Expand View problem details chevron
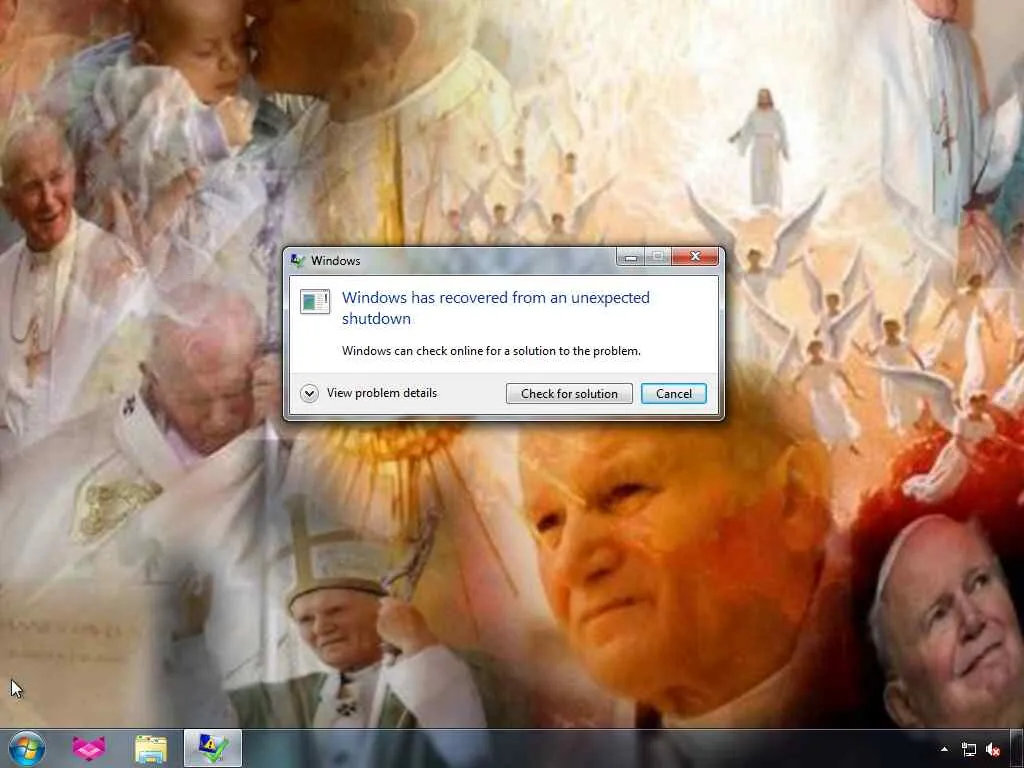This screenshot has height=768, width=1024. (x=309, y=393)
